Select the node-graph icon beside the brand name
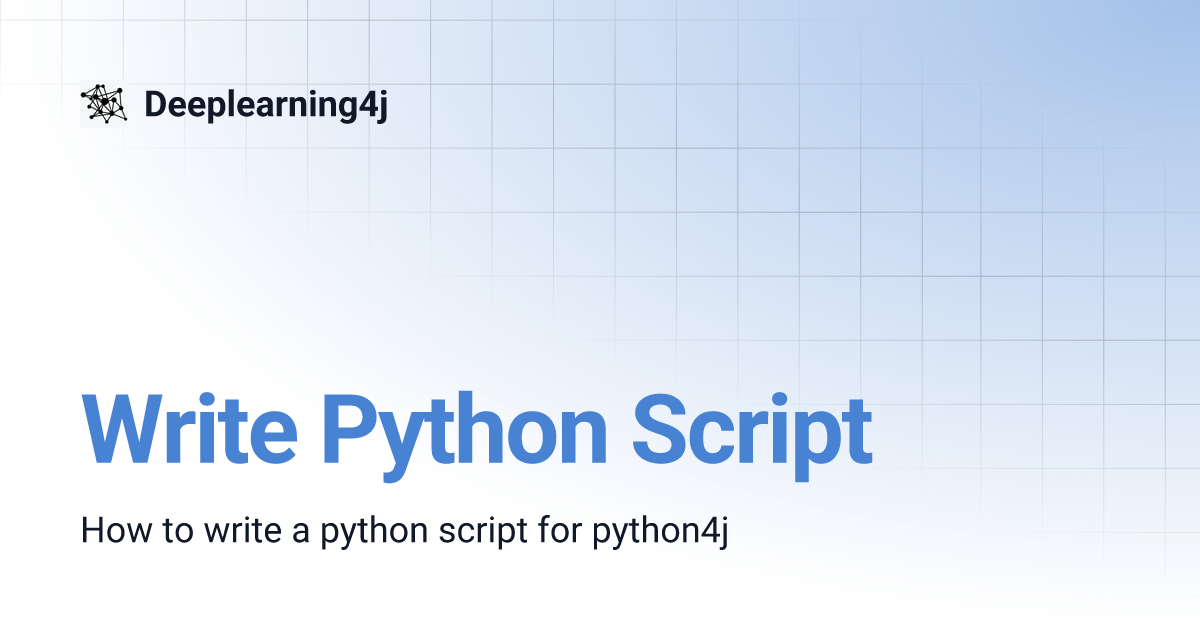1200x630 pixels. pyautogui.click(x=103, y=101)
